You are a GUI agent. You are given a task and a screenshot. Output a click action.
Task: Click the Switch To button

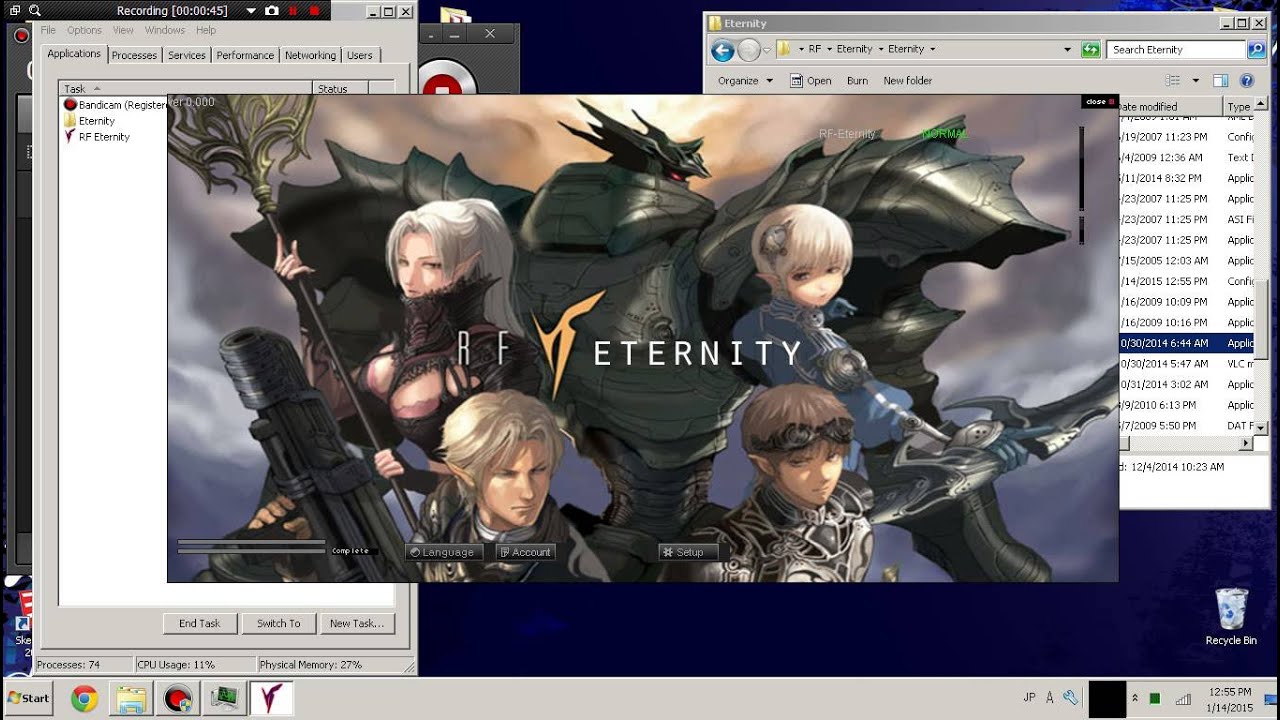(278, 623)
